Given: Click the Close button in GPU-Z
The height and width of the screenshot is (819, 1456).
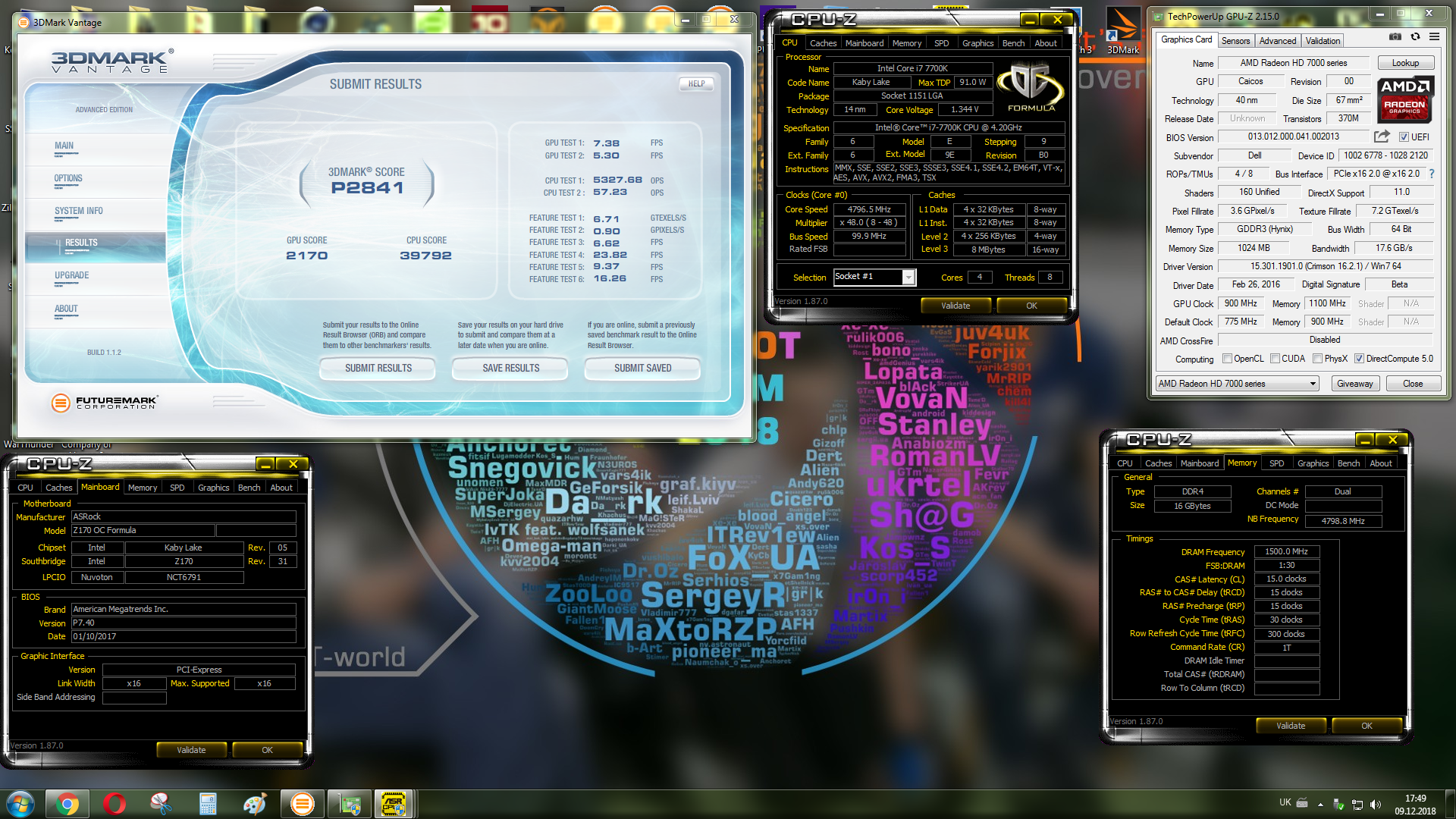Looking at the screenshot, I should coord(1412,384).
